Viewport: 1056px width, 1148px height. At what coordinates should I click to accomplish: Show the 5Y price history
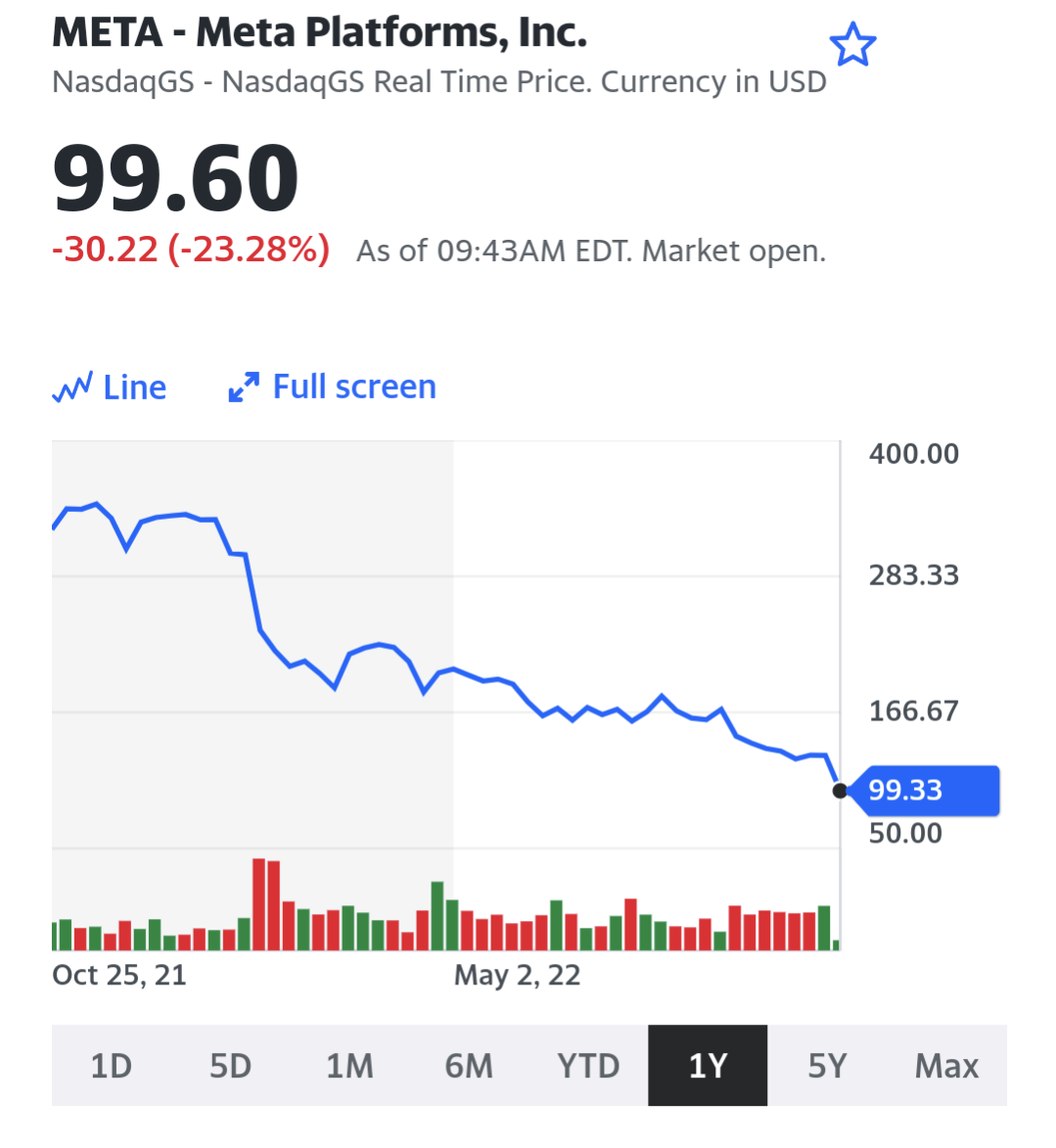point(827,1065)
